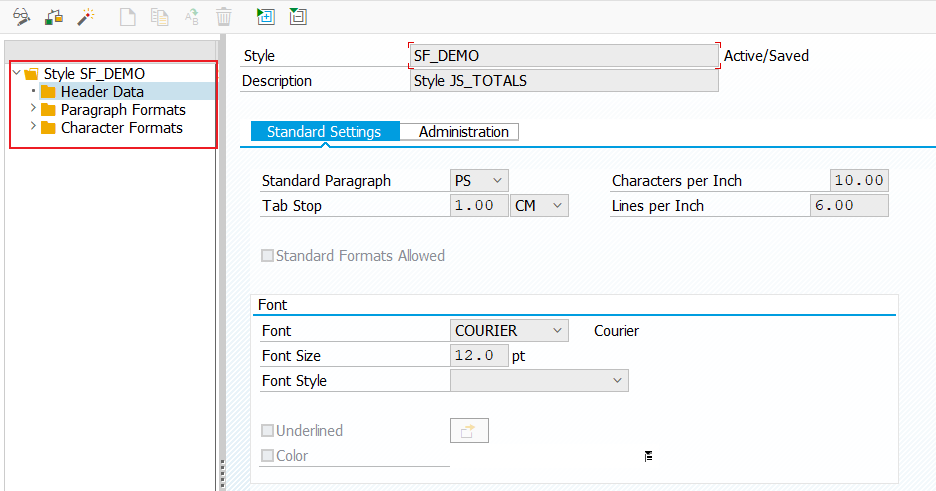Click the Style name field SF_DEMO
936x491 pixels.
point(564,55)
